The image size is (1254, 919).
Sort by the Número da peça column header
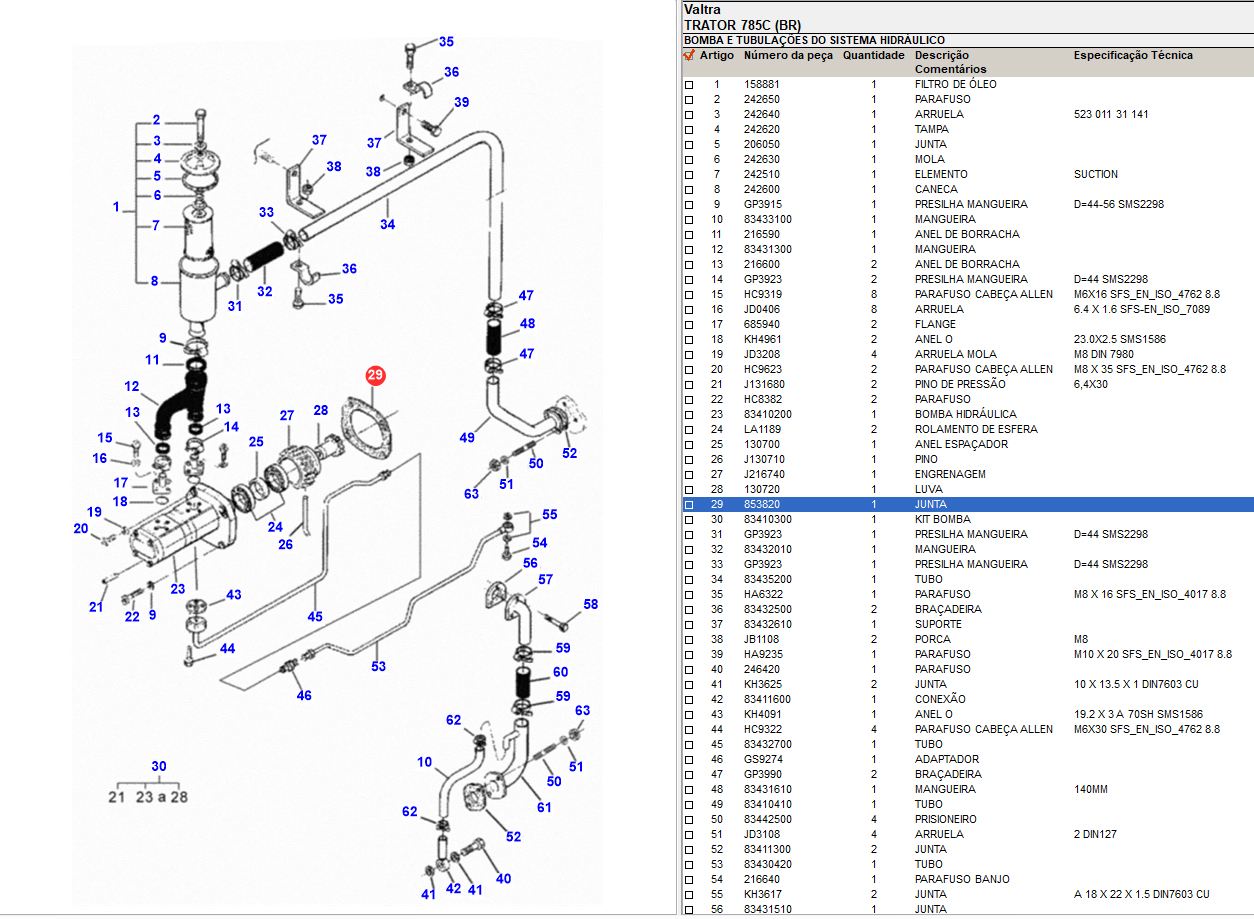click(x=787, y=56)
